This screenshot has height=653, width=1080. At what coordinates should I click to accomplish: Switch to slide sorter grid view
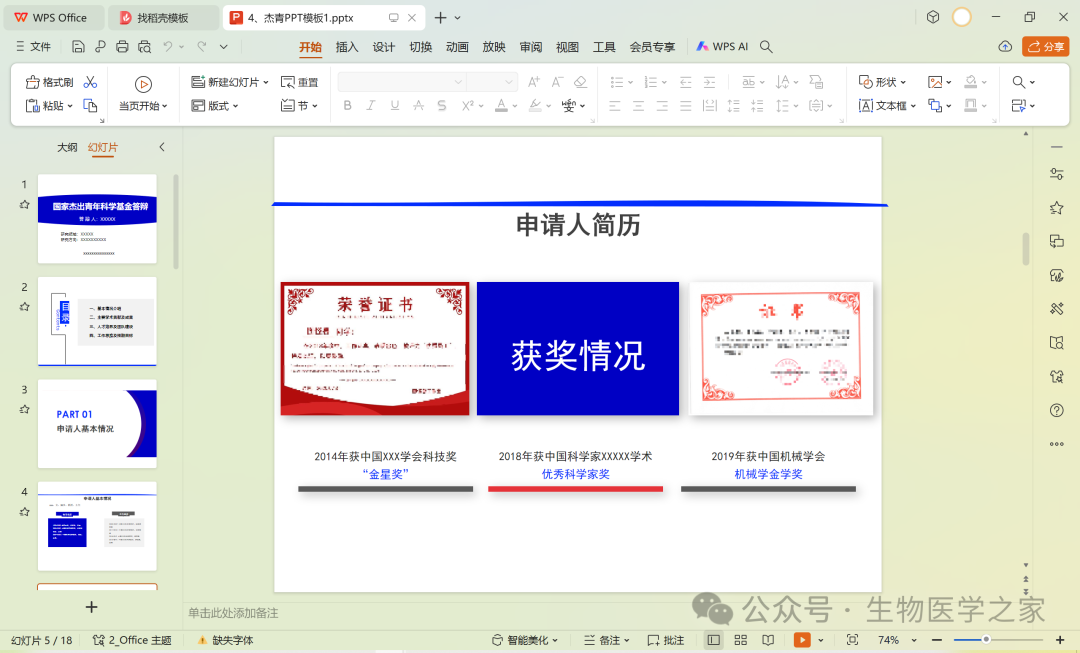tap(741, 640)
